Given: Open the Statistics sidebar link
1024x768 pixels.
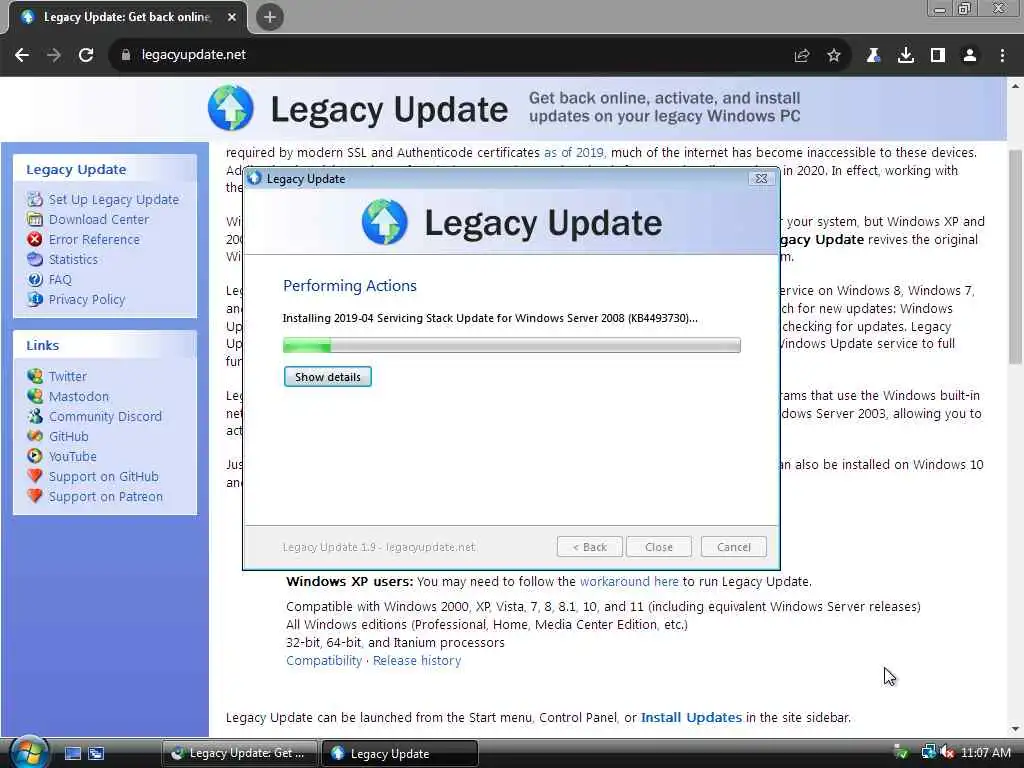Looking at the screenshot, I should pos(73,259).
